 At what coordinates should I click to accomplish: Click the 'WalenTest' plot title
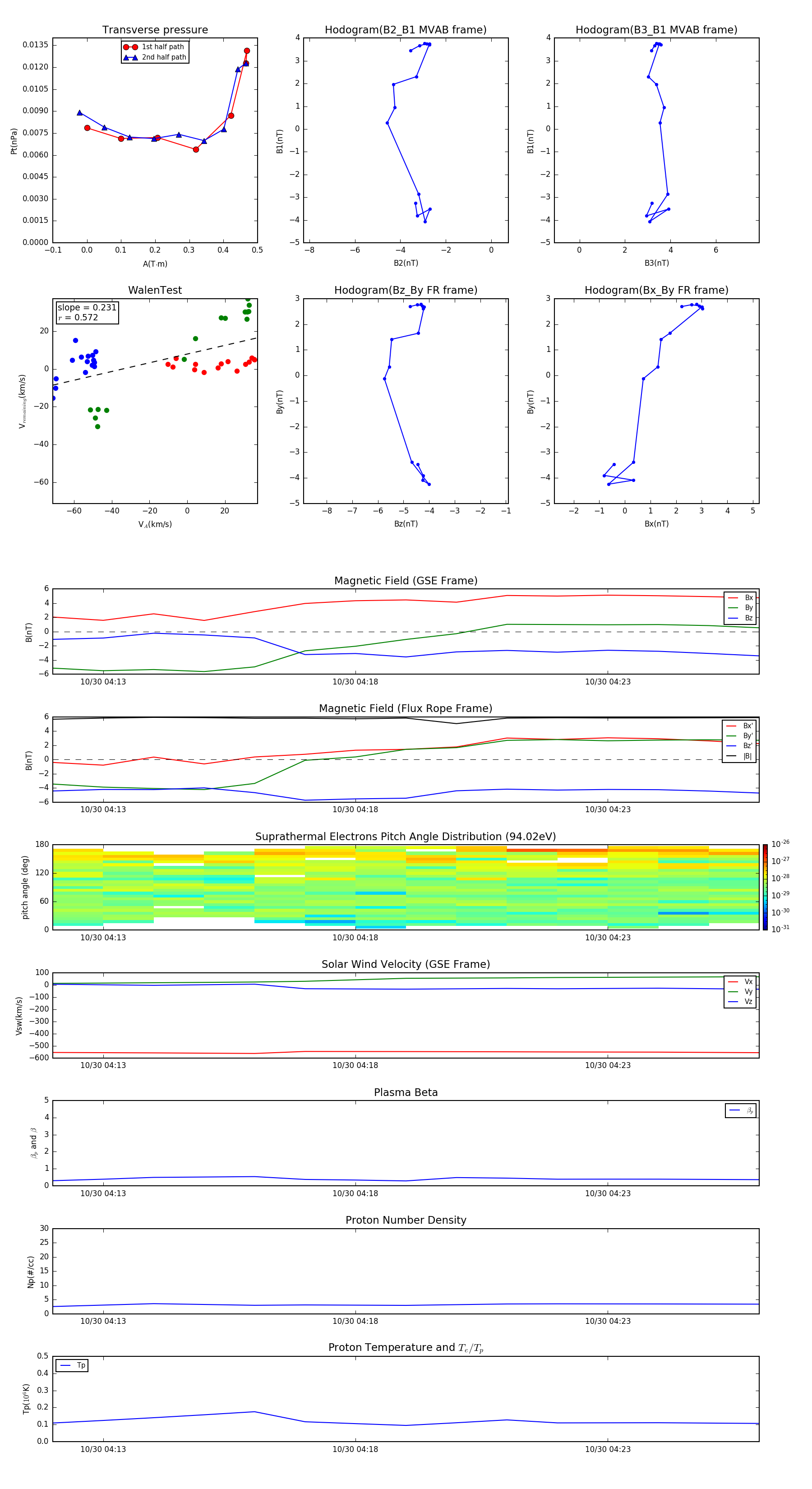(155, 290)
